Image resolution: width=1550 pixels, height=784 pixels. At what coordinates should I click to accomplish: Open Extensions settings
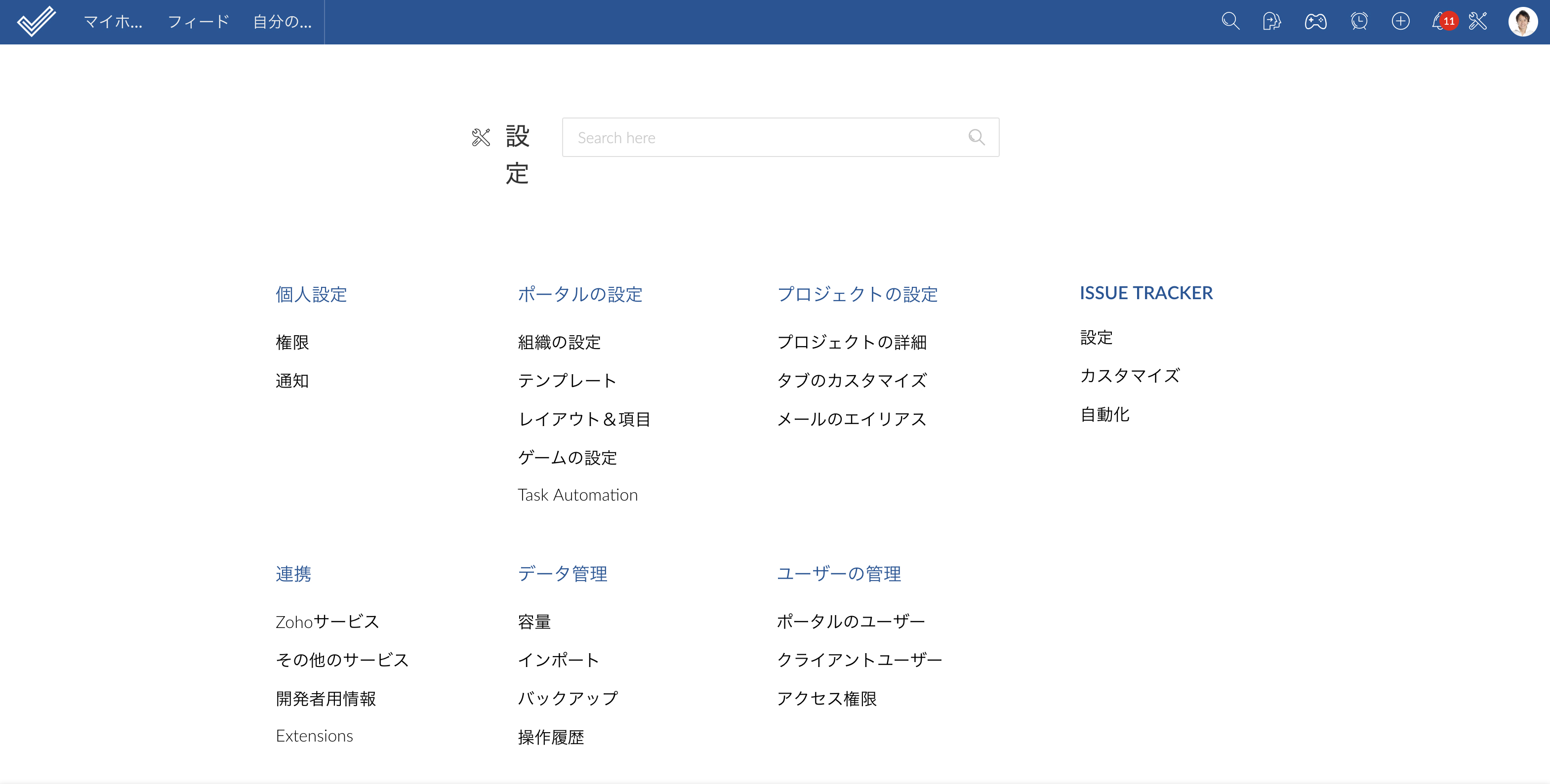[314, 736]
